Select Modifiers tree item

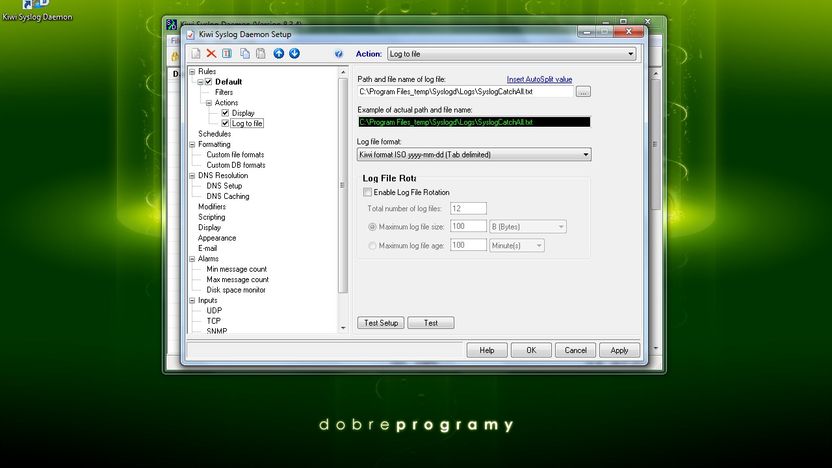212,206
